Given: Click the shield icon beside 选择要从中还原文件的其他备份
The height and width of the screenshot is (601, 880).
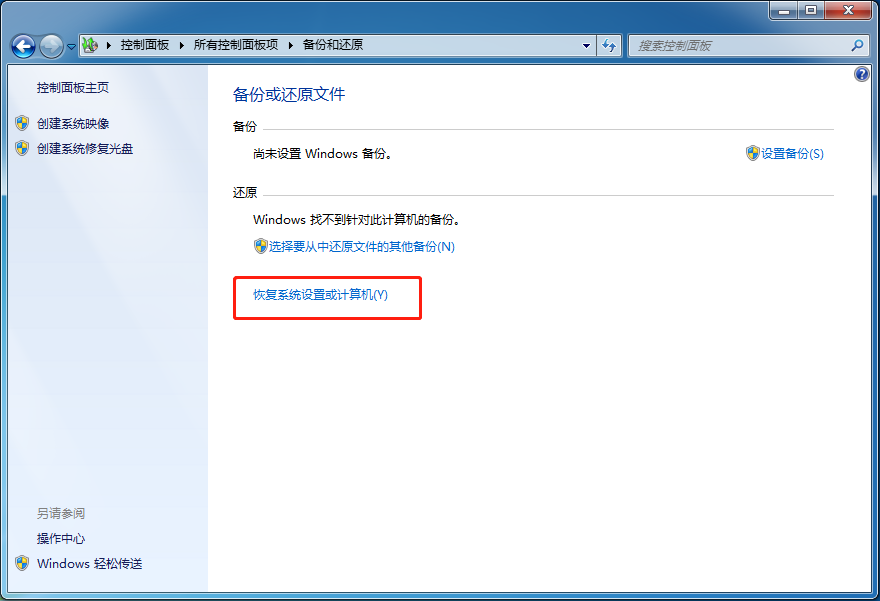Looking at the screenshot, I should tap(258, 245).
